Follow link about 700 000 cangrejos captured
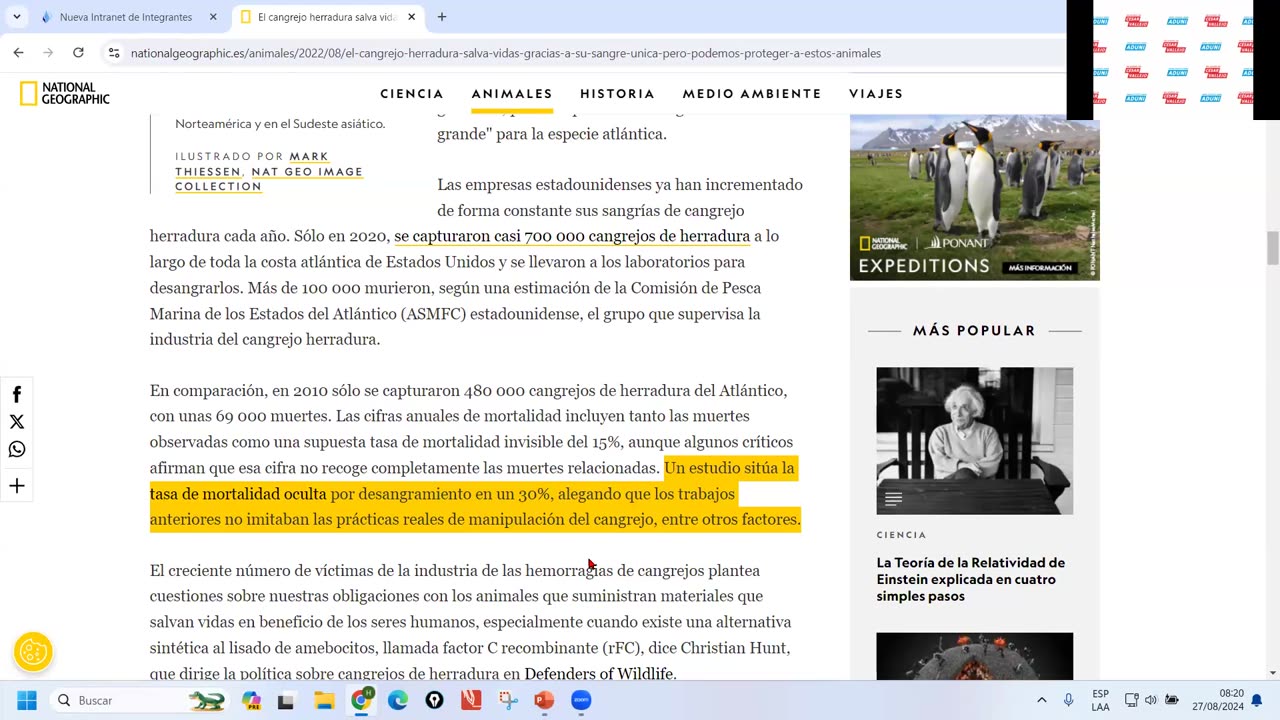 click(x=572, y=237)
